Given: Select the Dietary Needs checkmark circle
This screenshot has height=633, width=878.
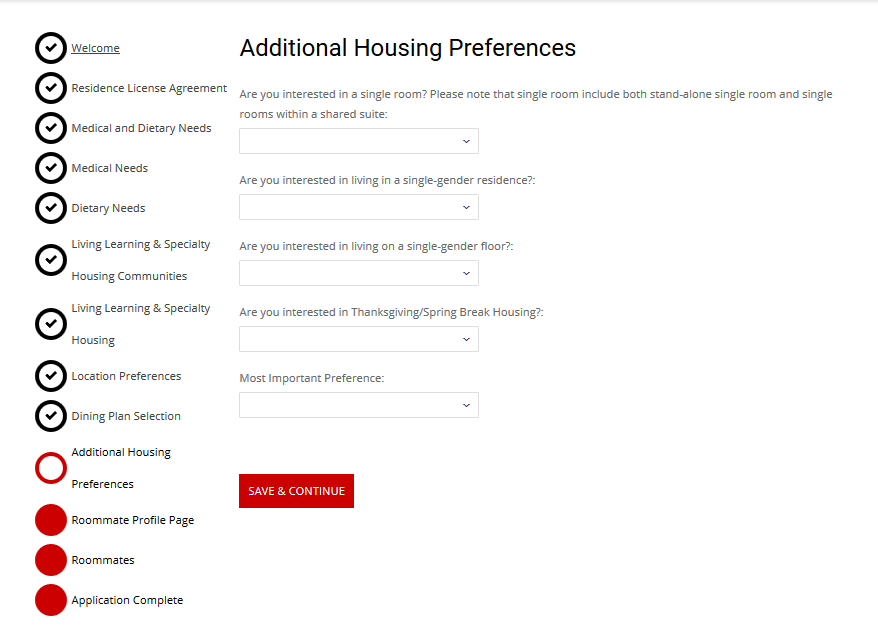Looking at the screenshot, I should pyautogui.click(x=51, y=208).
